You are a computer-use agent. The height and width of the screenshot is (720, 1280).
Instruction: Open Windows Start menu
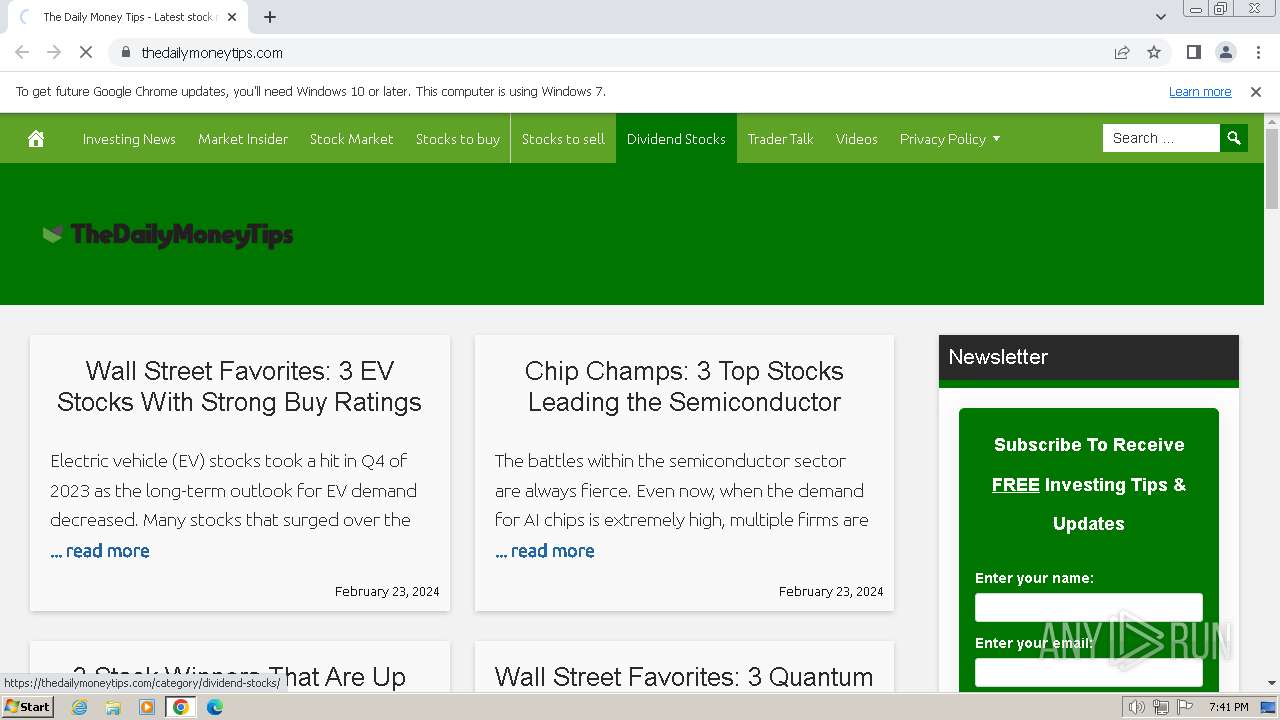coord(27,707)
